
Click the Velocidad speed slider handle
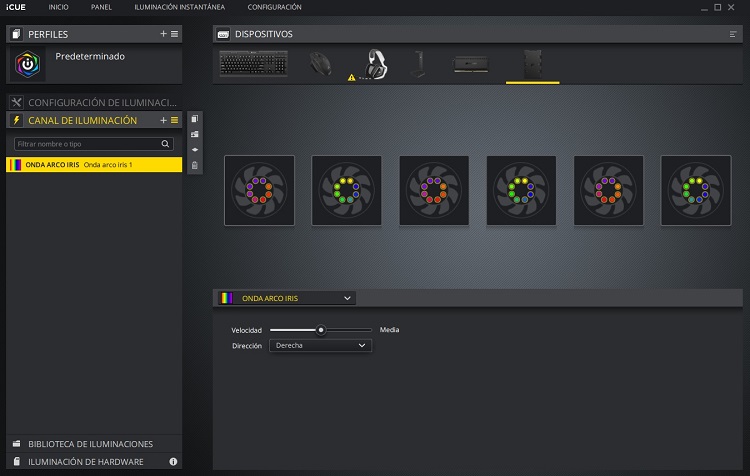(321, 329)
